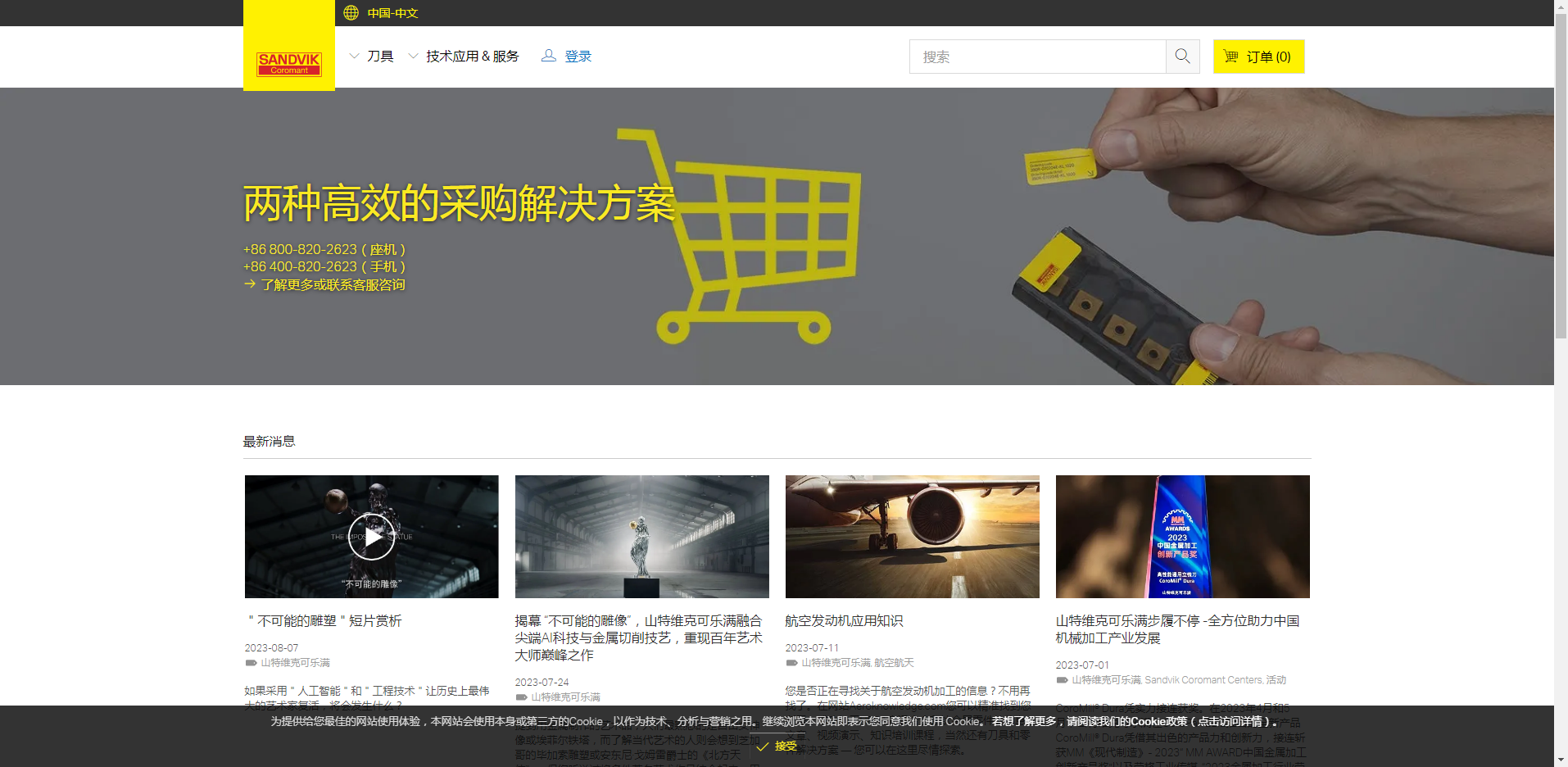Open article 揭幕"不可能的雕像" headline
1568x767 pixels.
(x=639, y=638)
